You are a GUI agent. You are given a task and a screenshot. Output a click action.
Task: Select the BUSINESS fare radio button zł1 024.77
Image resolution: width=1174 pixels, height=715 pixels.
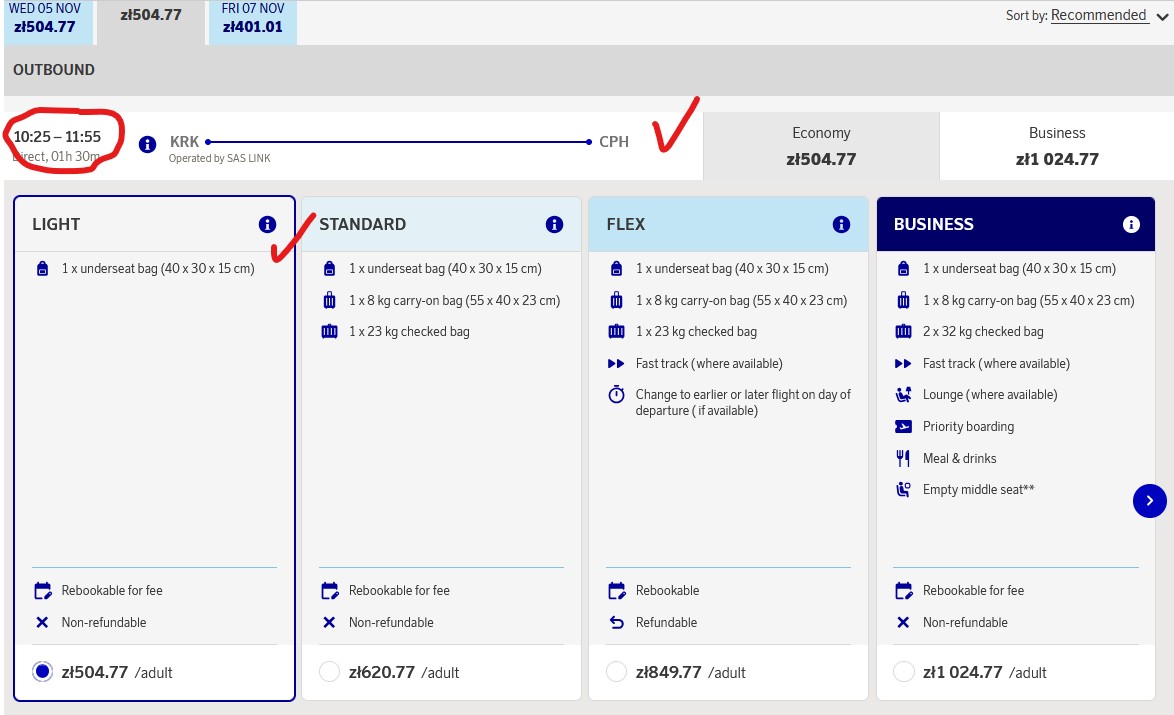(x=904, y=672)
